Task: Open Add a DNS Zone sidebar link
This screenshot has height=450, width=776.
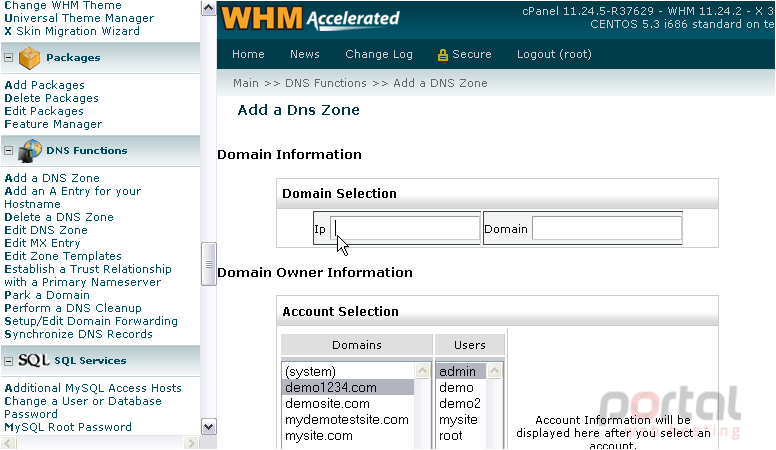Action: click(x=51, y=178)
